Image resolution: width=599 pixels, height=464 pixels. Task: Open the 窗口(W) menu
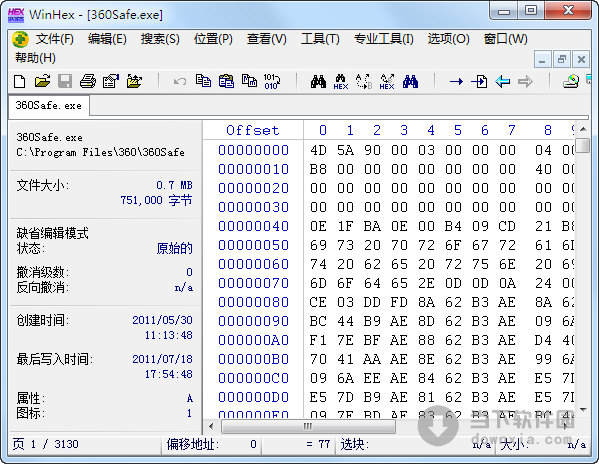tap(505, 39)
